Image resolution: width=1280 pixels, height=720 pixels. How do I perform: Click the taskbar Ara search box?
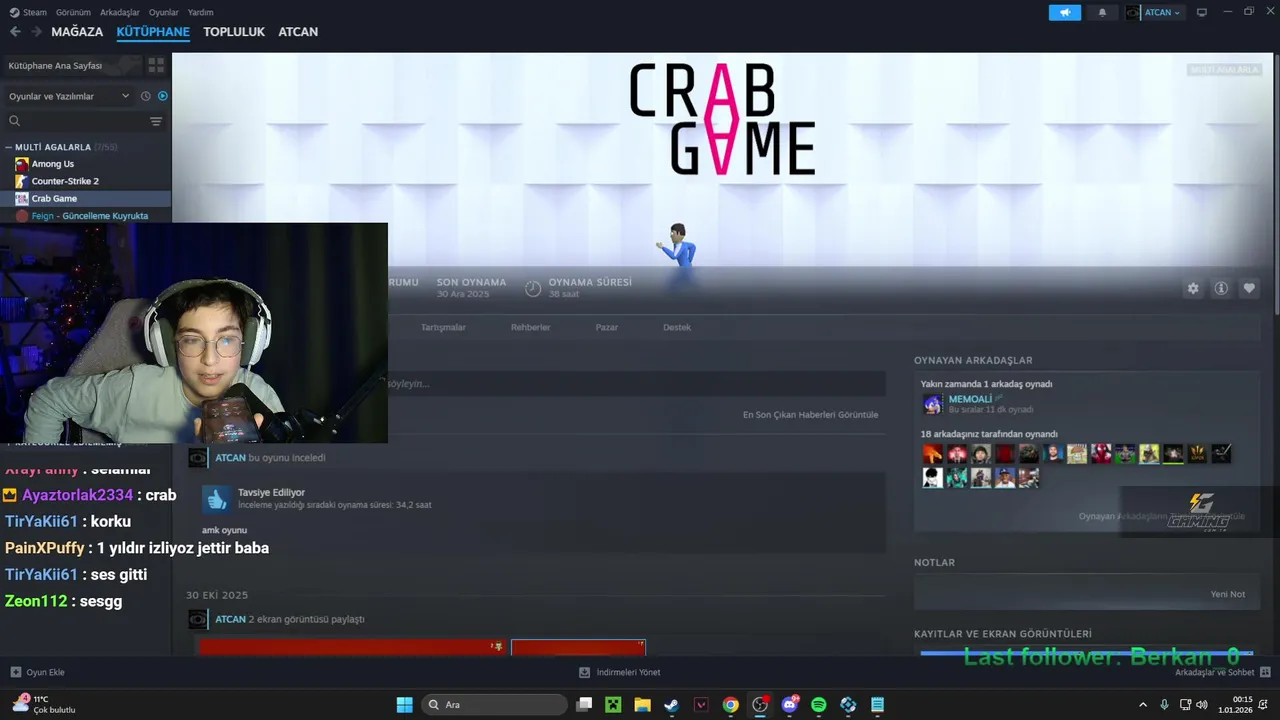(x=494, y=705)
